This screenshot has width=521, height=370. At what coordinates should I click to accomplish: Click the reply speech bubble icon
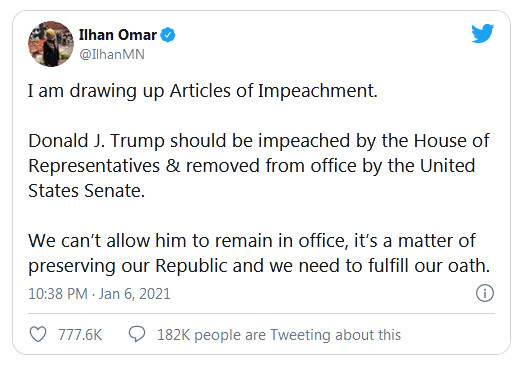(137, 334)
